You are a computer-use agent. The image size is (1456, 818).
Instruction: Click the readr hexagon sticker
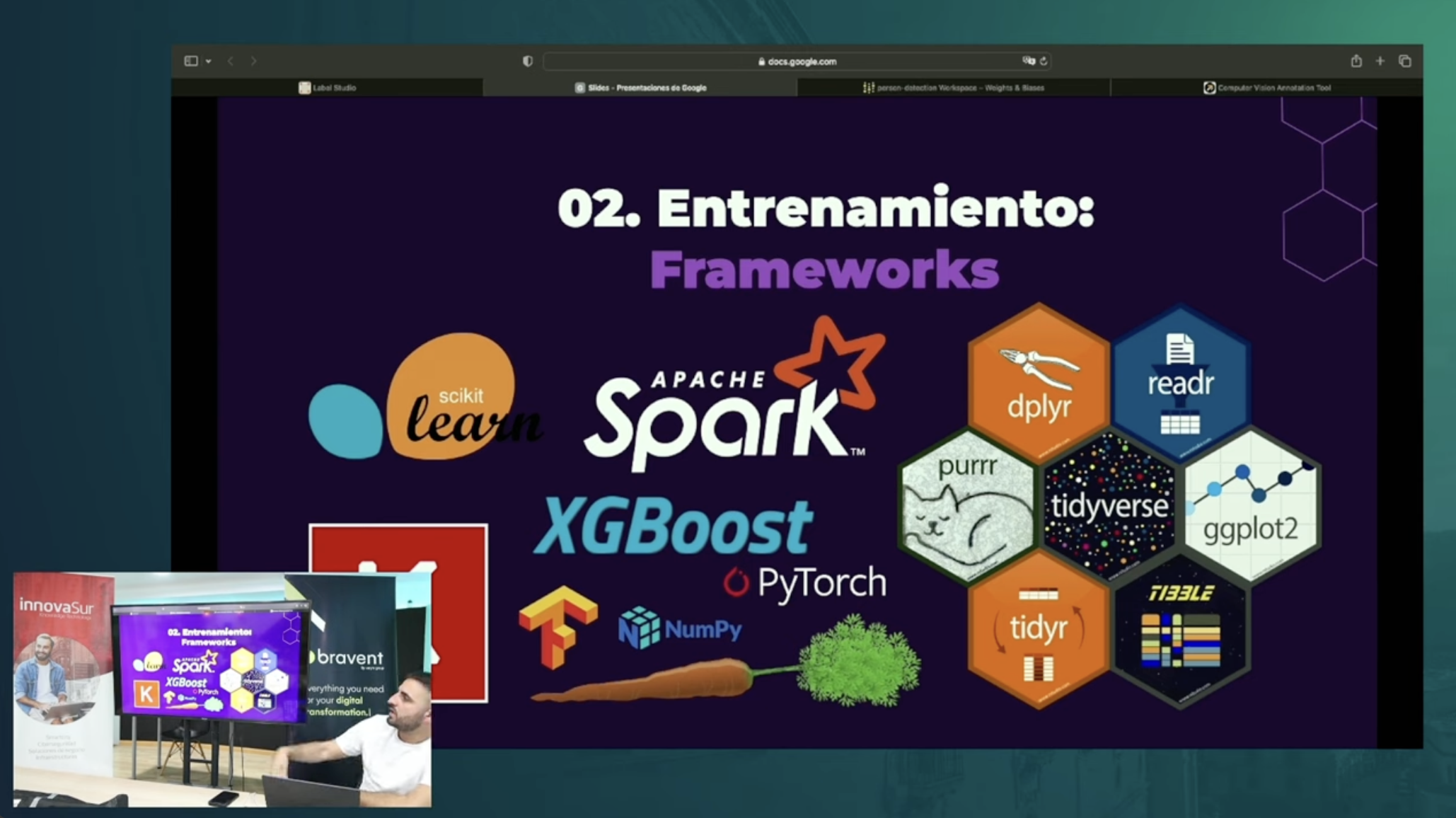tap(1180, 383)
